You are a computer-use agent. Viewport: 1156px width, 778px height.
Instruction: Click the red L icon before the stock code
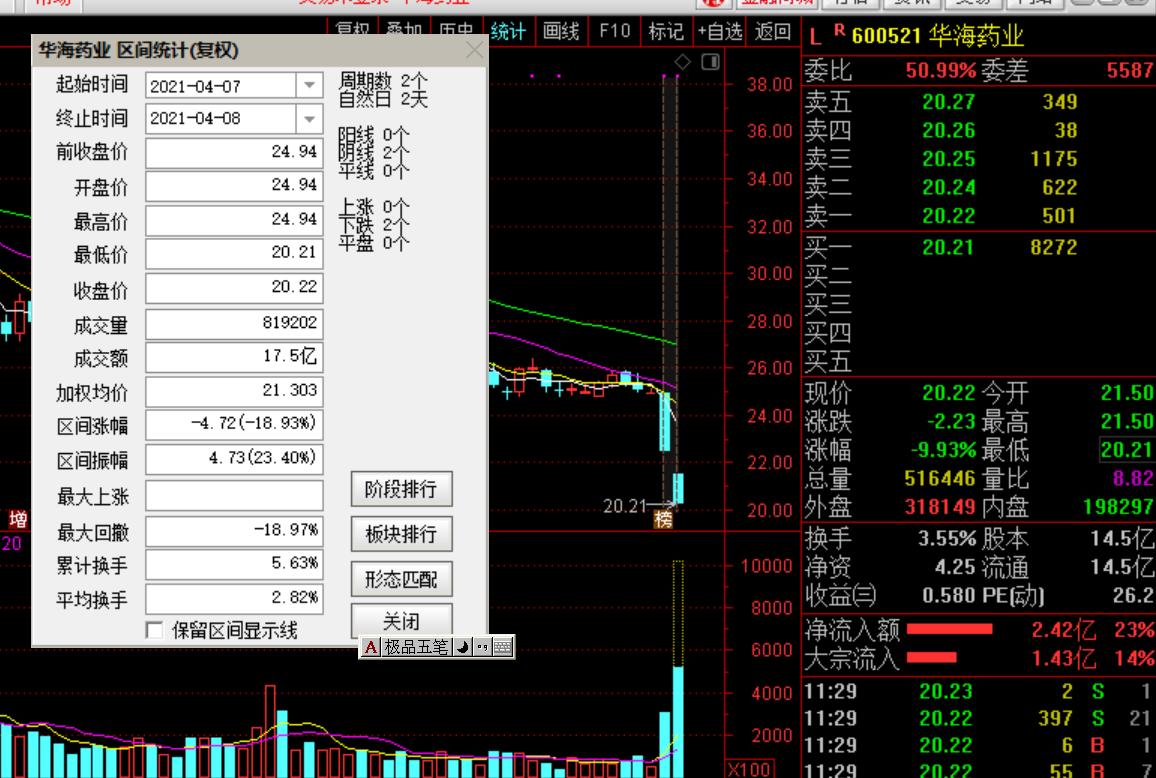(815, 36)
